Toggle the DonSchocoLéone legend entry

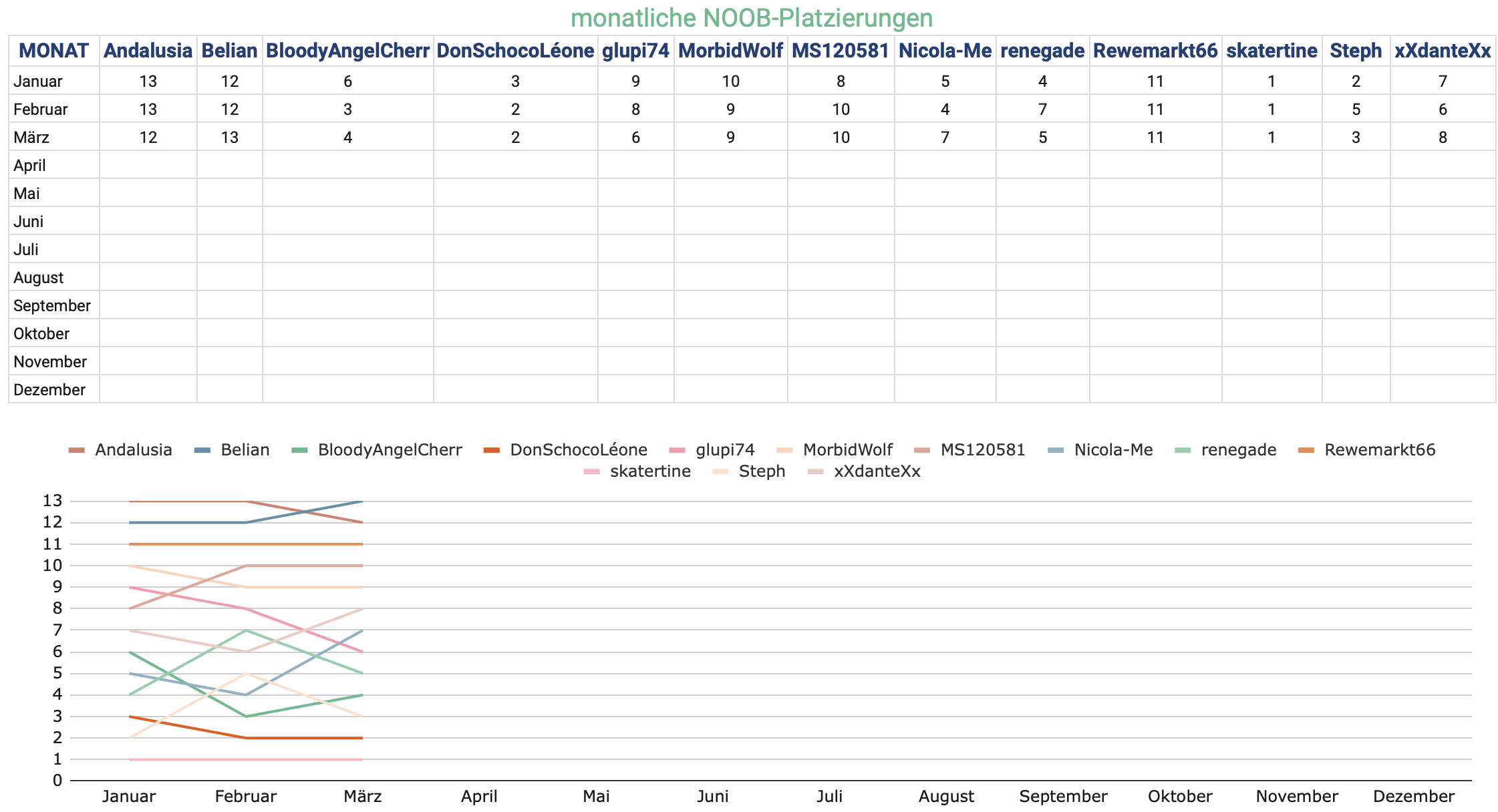click(565, 450)
